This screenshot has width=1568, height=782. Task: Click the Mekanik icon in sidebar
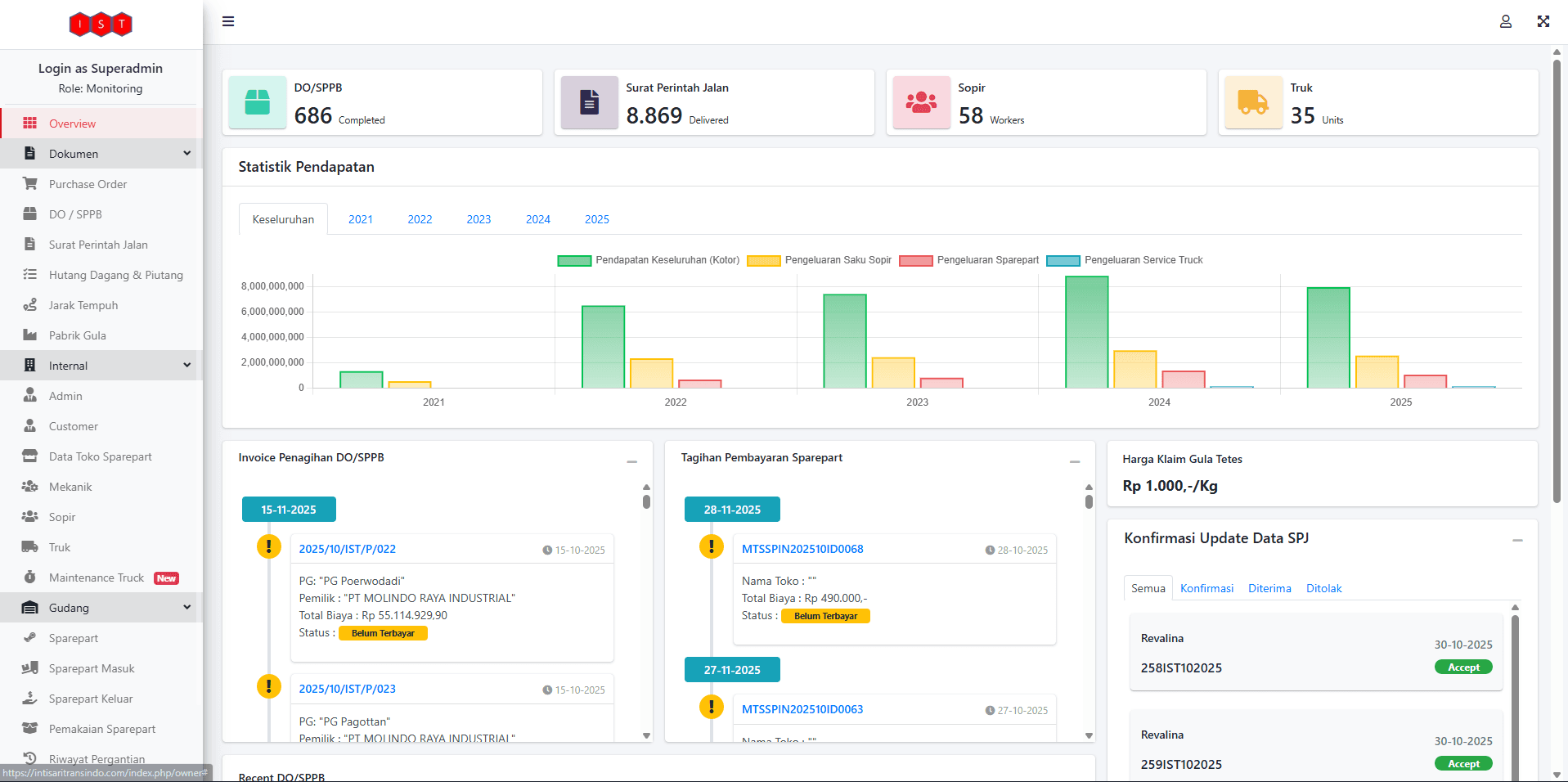pyautogui.click(x=30, y=486)
